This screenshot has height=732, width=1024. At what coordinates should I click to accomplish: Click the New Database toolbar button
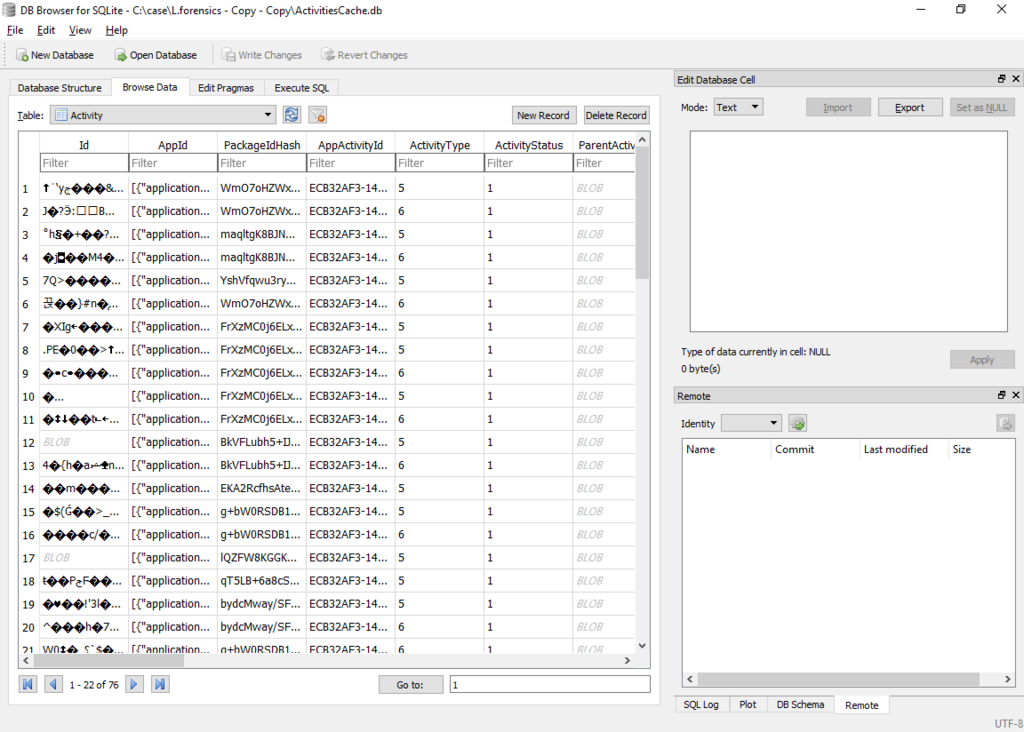click(x=55, y=55)
